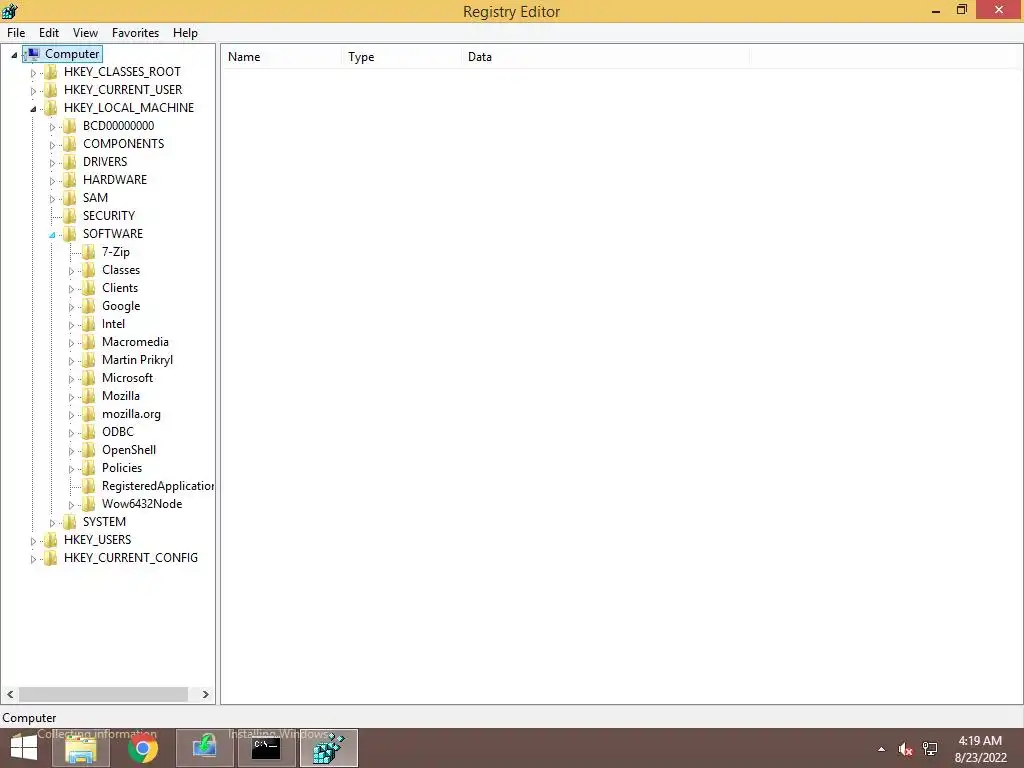
Task: Launch Google Chrome from the taskbar
Action: point(142,748)
